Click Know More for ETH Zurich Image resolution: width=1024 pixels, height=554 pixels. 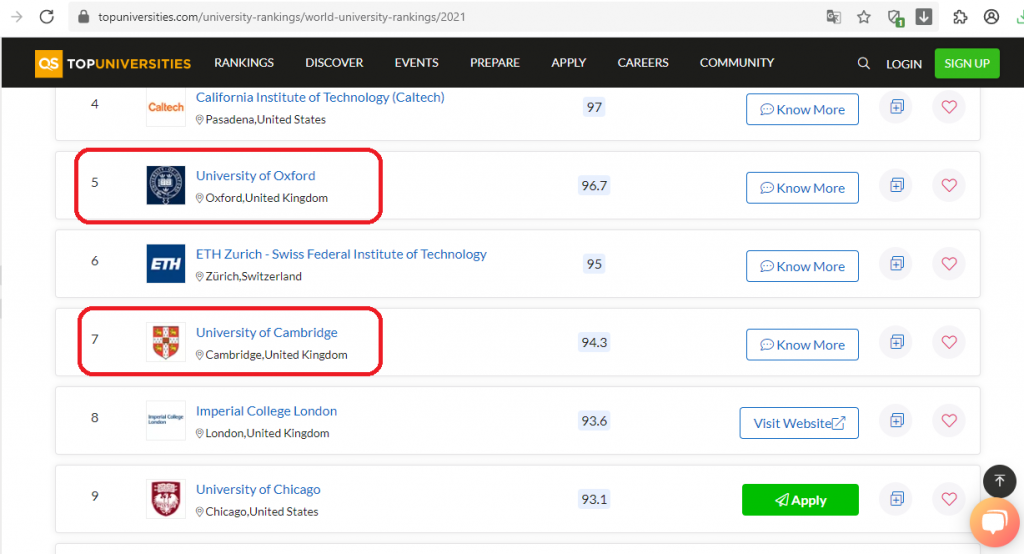point(802,266)
